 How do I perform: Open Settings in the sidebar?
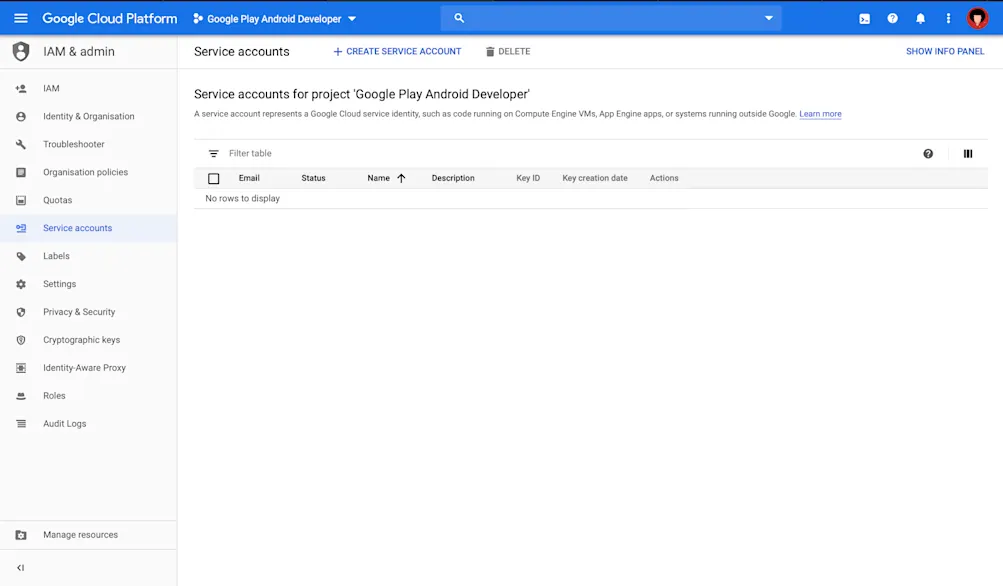[x=59, y=284]
